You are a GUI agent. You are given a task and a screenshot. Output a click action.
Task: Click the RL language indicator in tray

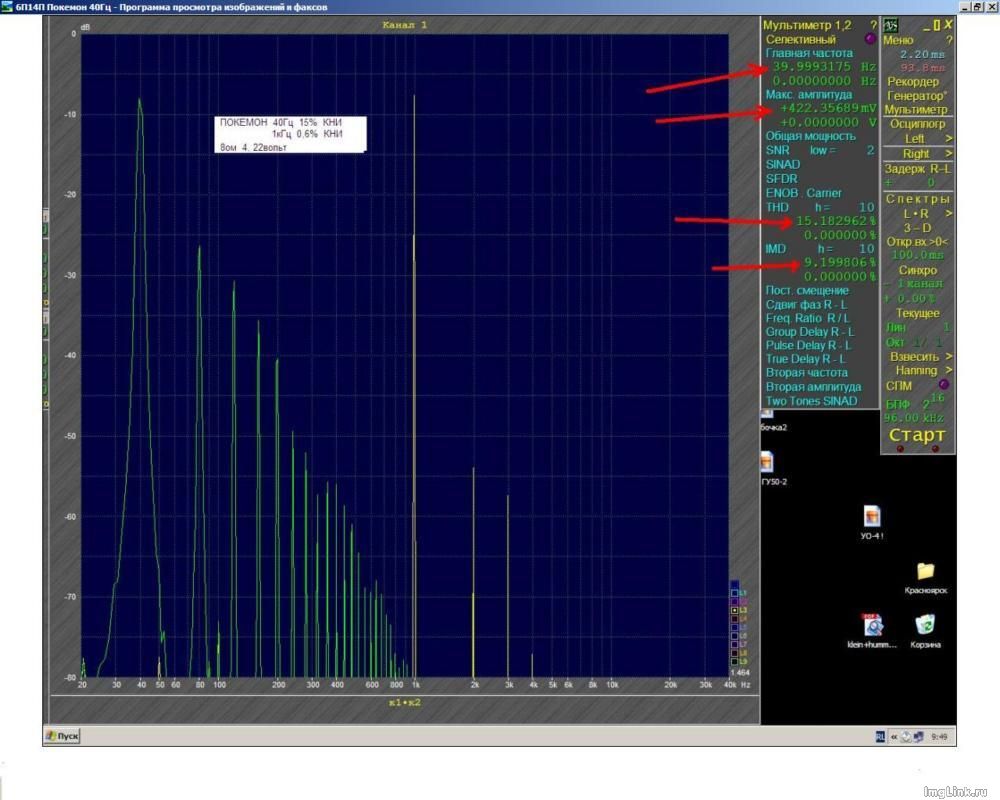[880, 737]
